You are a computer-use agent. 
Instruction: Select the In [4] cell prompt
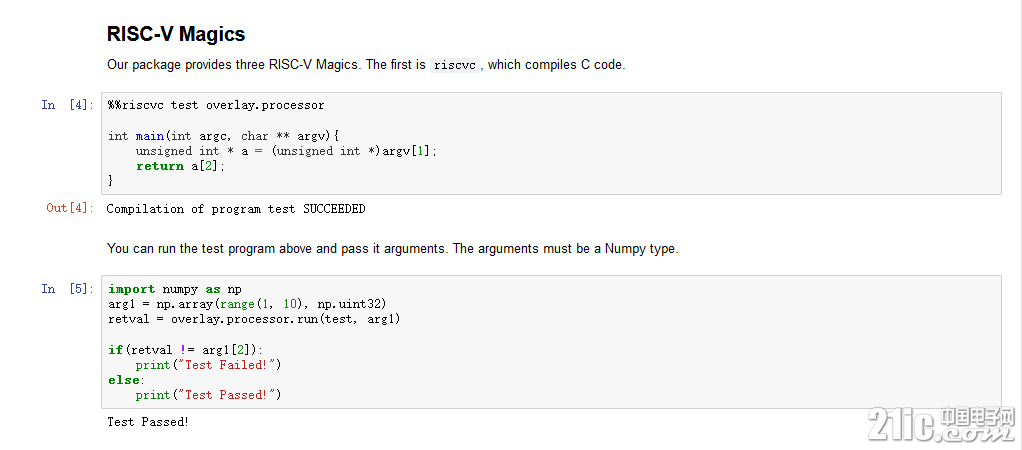68,105
